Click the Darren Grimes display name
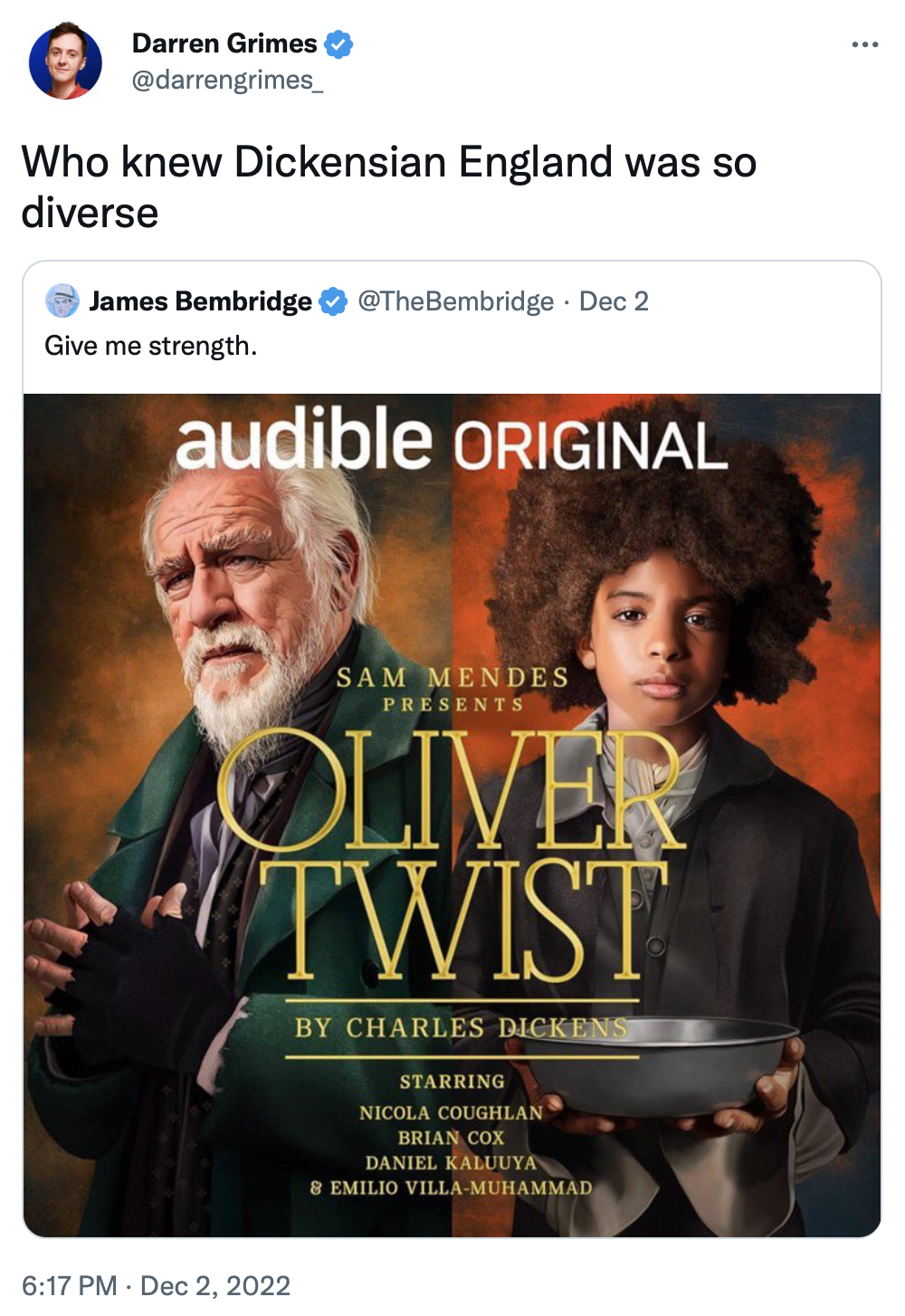This screenshot has width=905, height=1316. pyautogui.click(x=224, y=43)
